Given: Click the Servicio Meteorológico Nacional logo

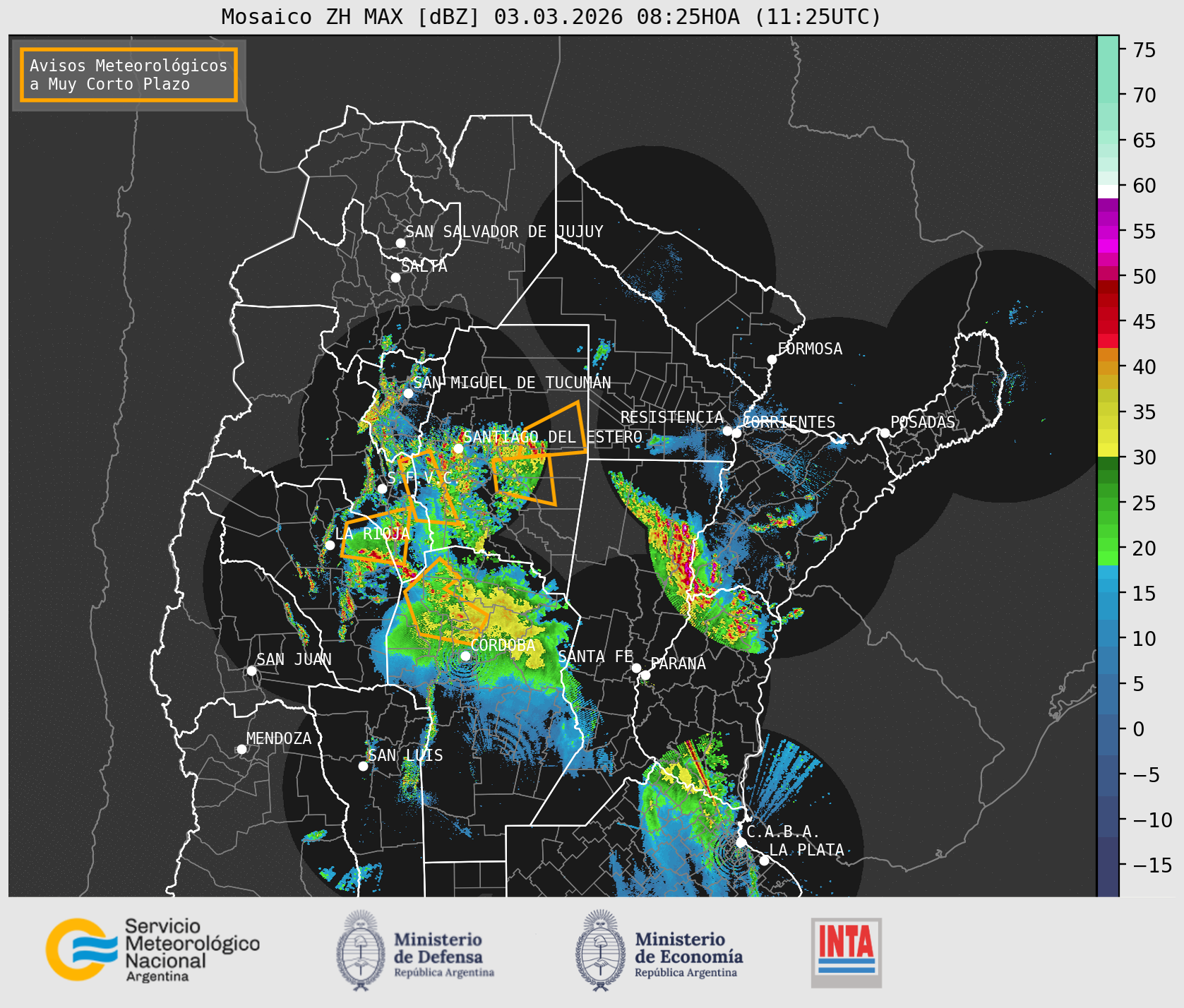Looking at the screenshot, I should [153, 949].
